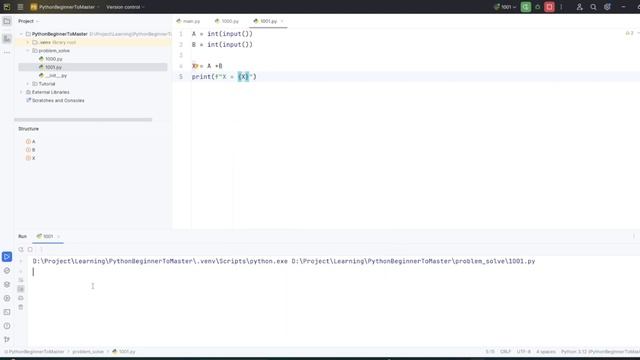Viewport: 640px width, 360px height.
Task: Click Python 3.12 interpreter in status bar
Action: [x=600, y=351]
